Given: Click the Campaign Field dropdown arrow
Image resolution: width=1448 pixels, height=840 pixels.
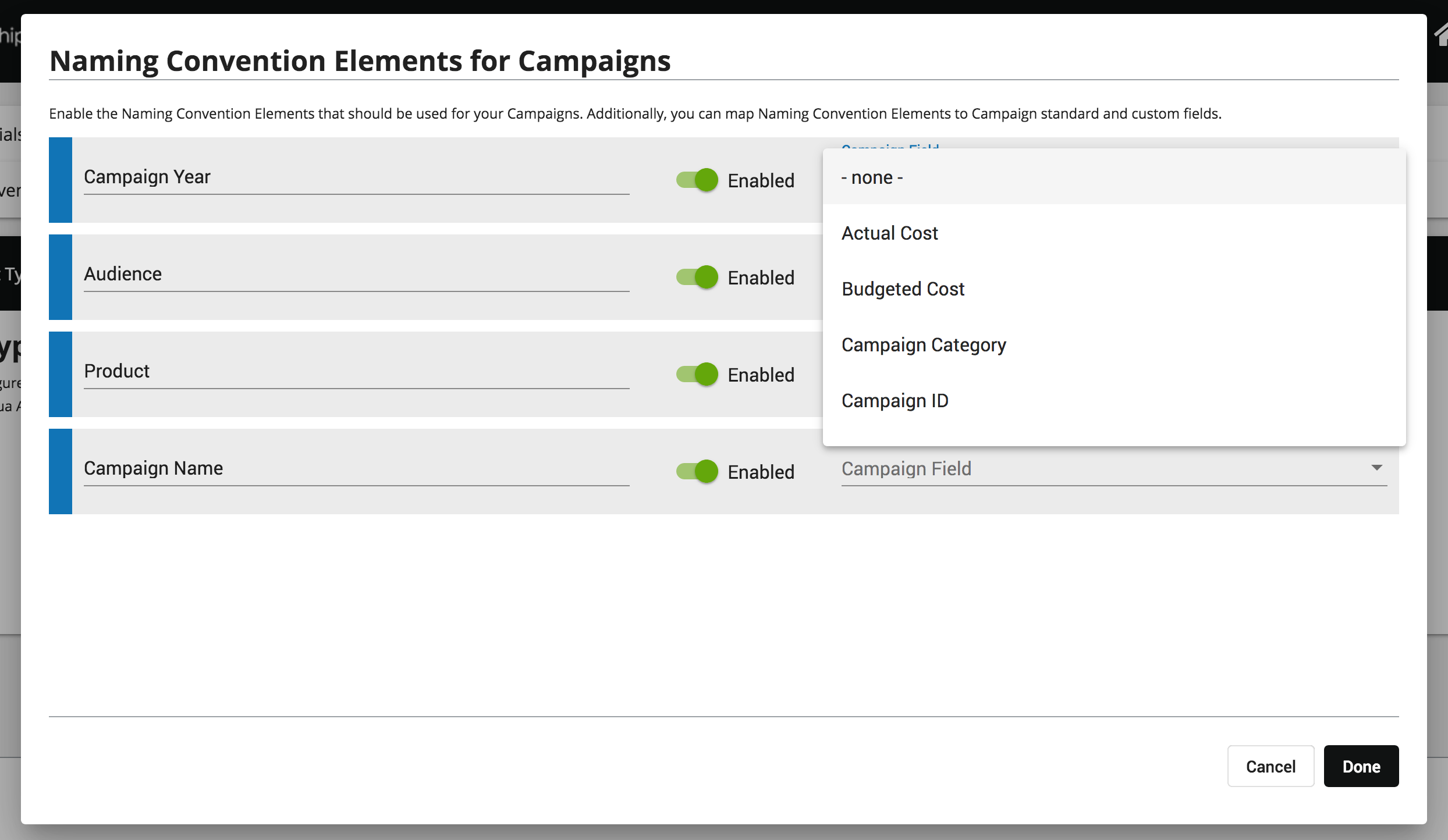Looking at the screenshot, I should (1376, 468).
